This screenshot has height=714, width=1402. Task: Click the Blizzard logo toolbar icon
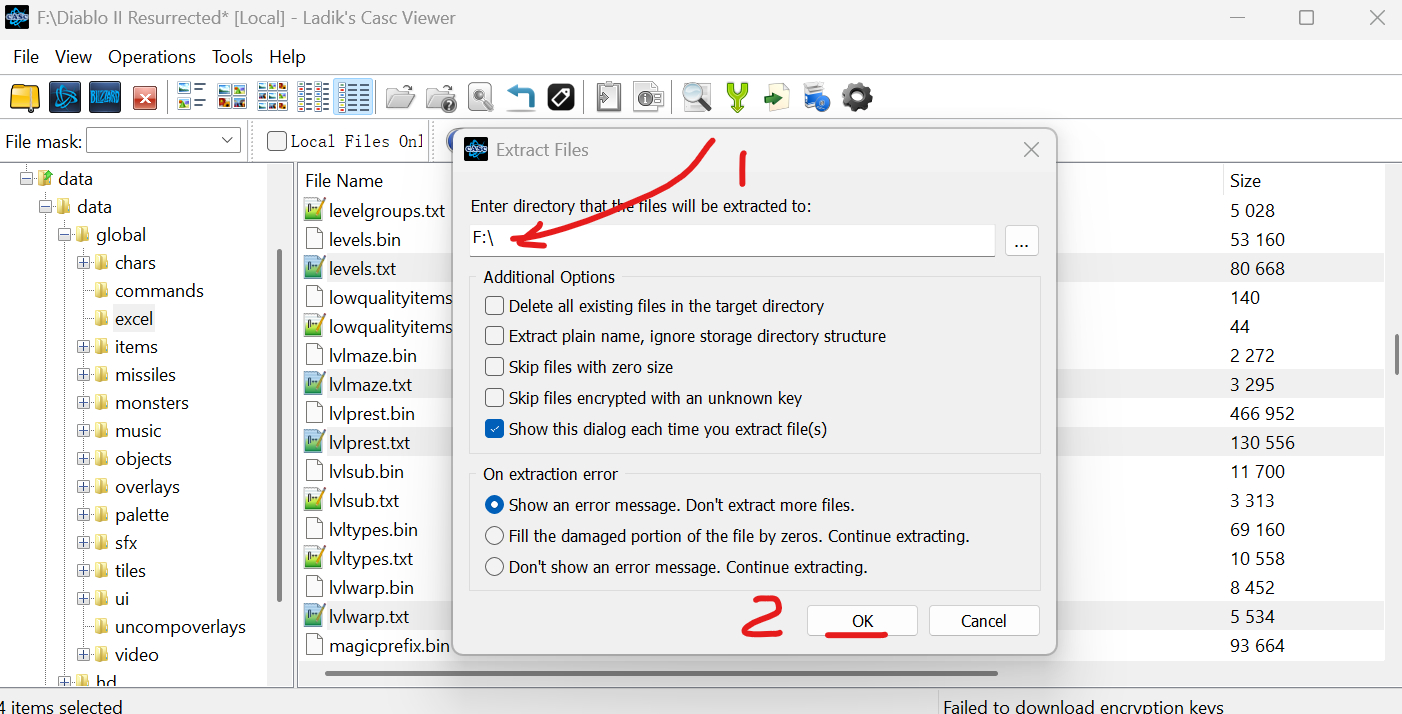pyautogui.click(x=105, y=97)
